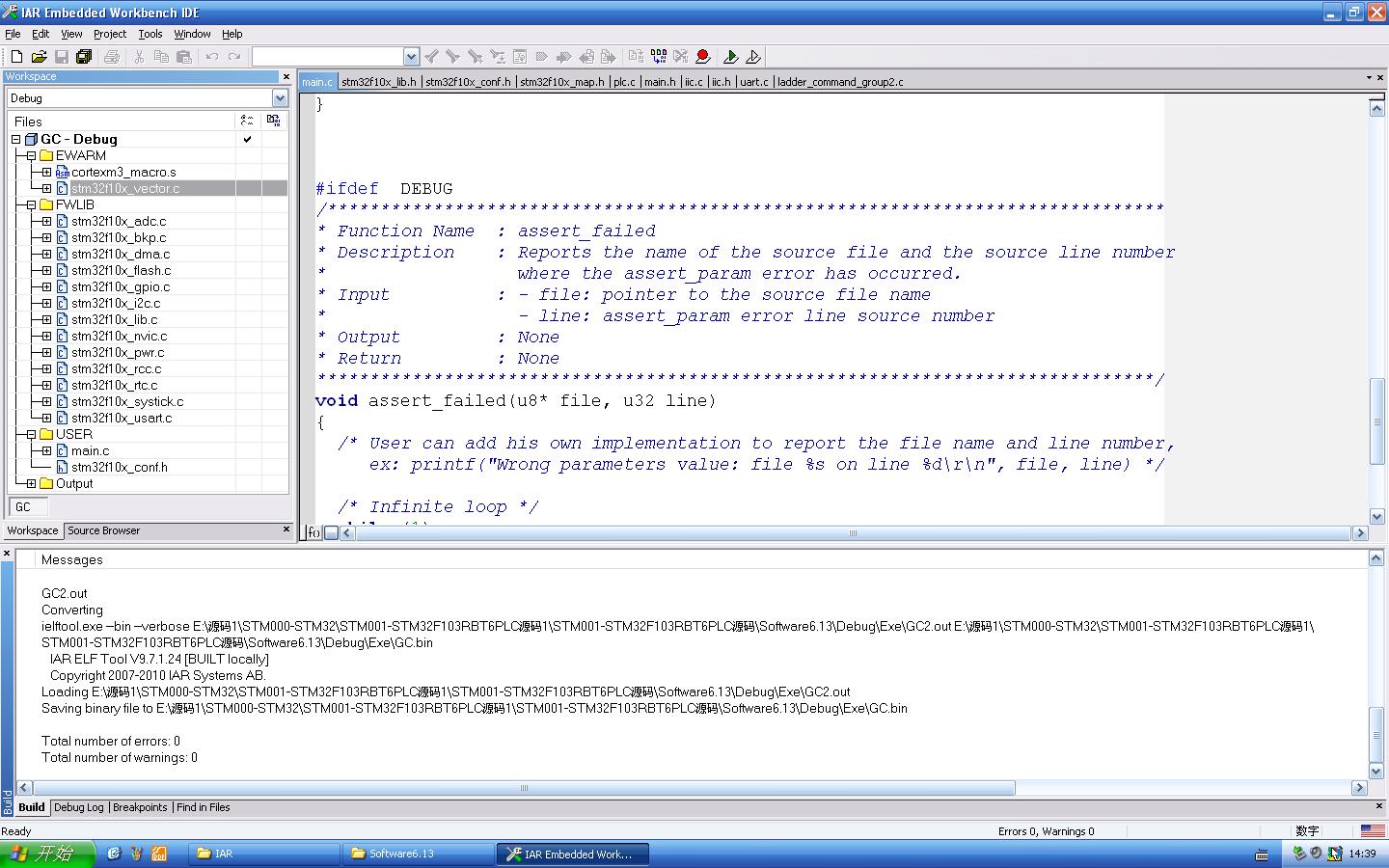Click the Redo arrow icon
The height and width of the screenshot is (868, 1389).
234,57
